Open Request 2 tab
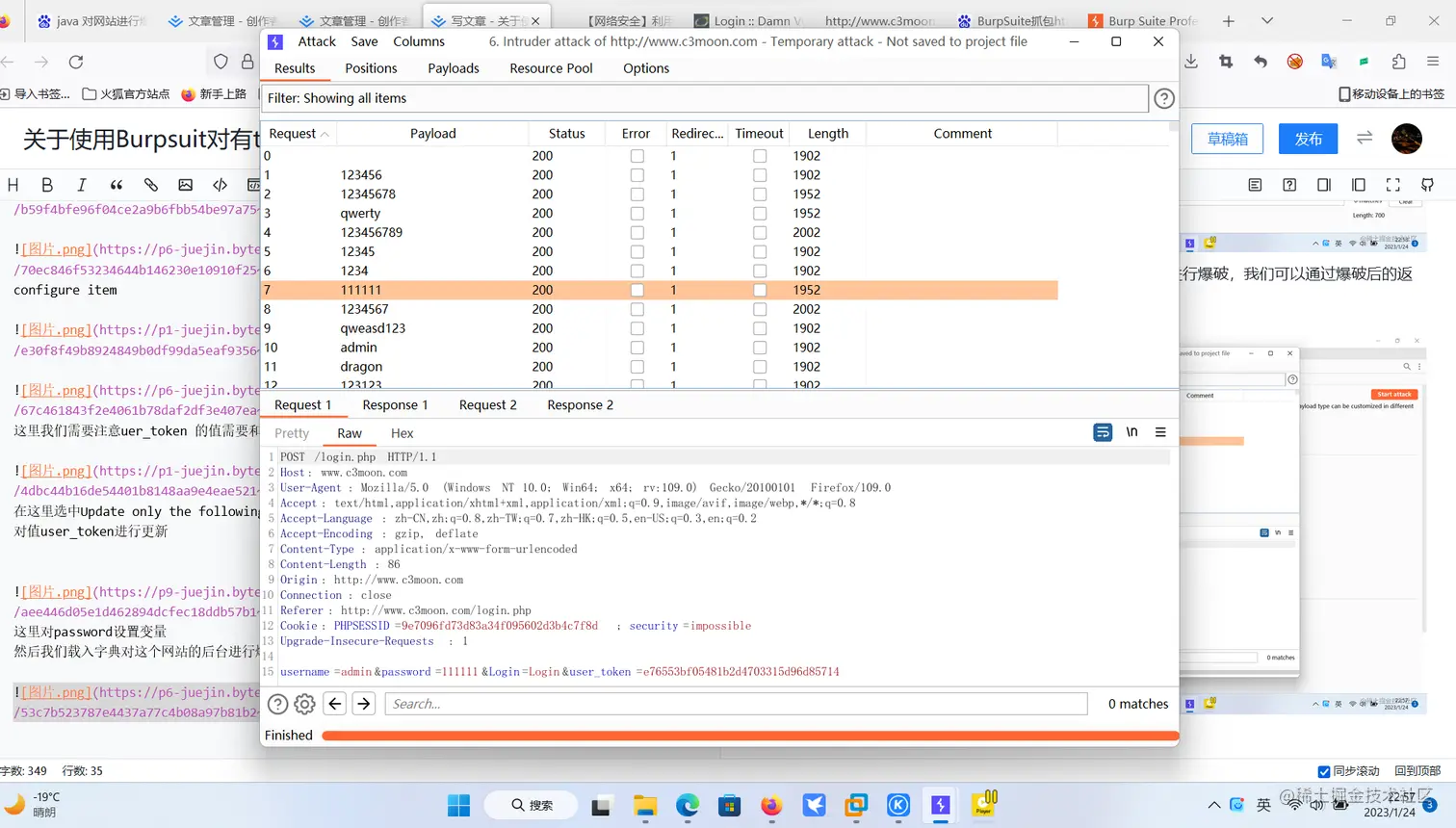The height and width of the screenshot is (828, 1456). 488,405
